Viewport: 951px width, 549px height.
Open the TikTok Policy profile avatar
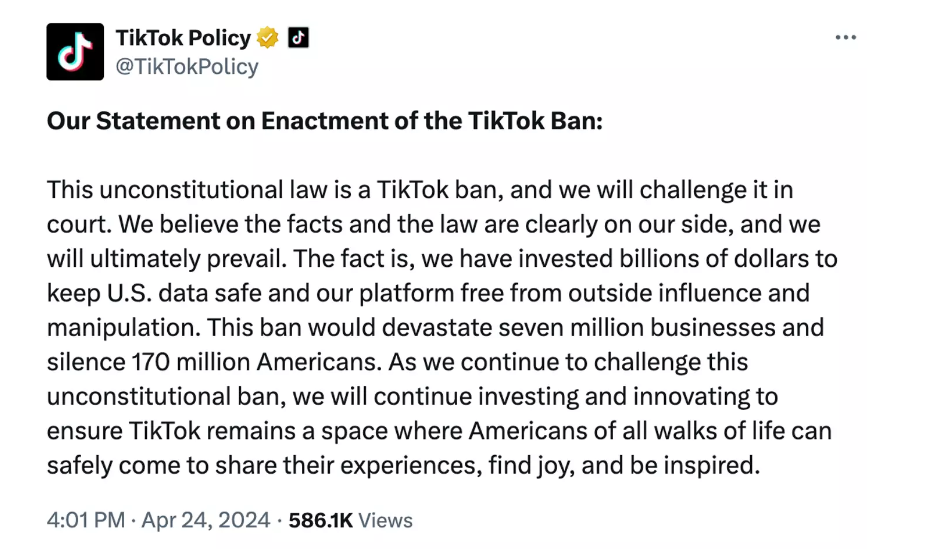pos(75,51)
